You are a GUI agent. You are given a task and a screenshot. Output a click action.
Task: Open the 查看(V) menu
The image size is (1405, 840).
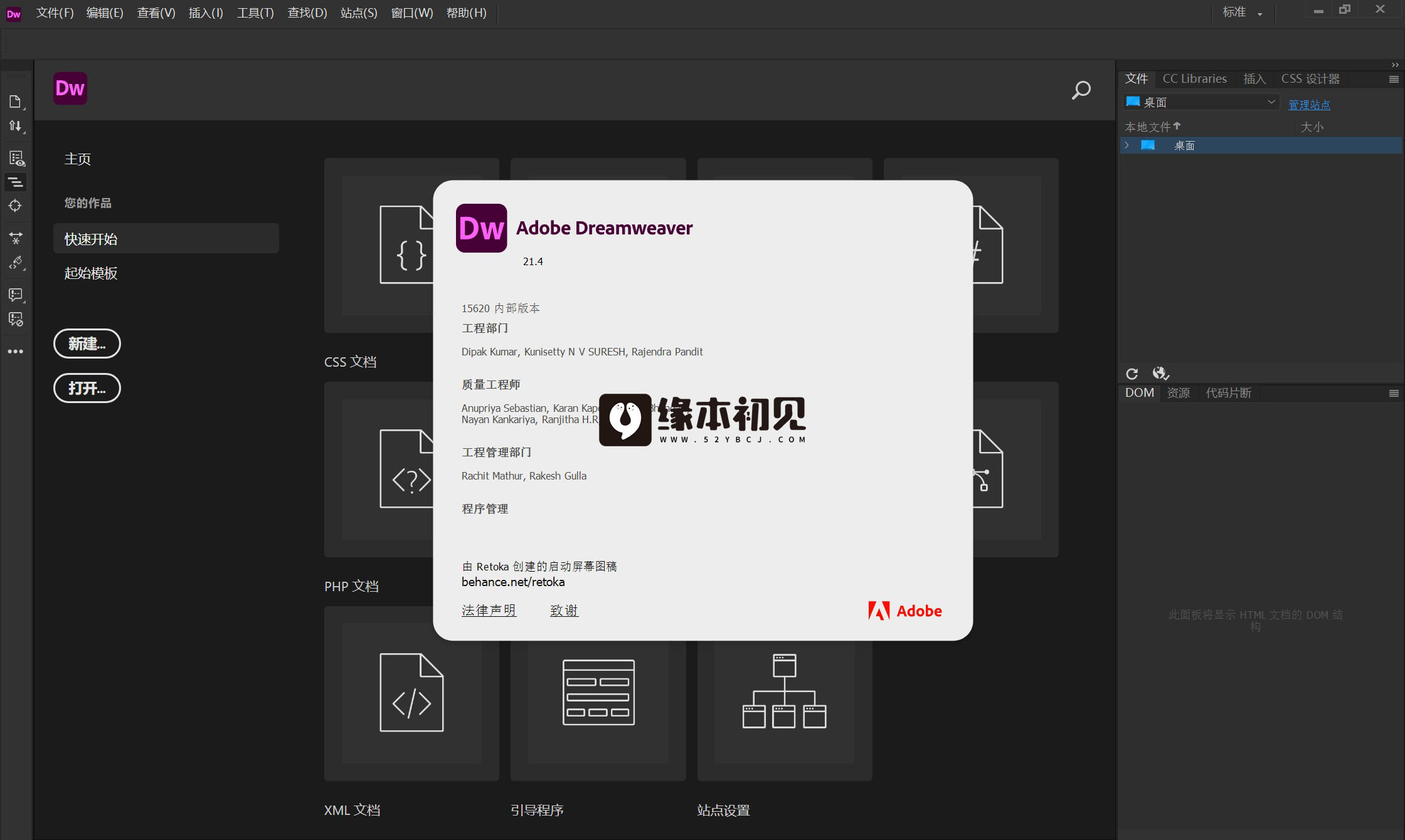point(156,13)
